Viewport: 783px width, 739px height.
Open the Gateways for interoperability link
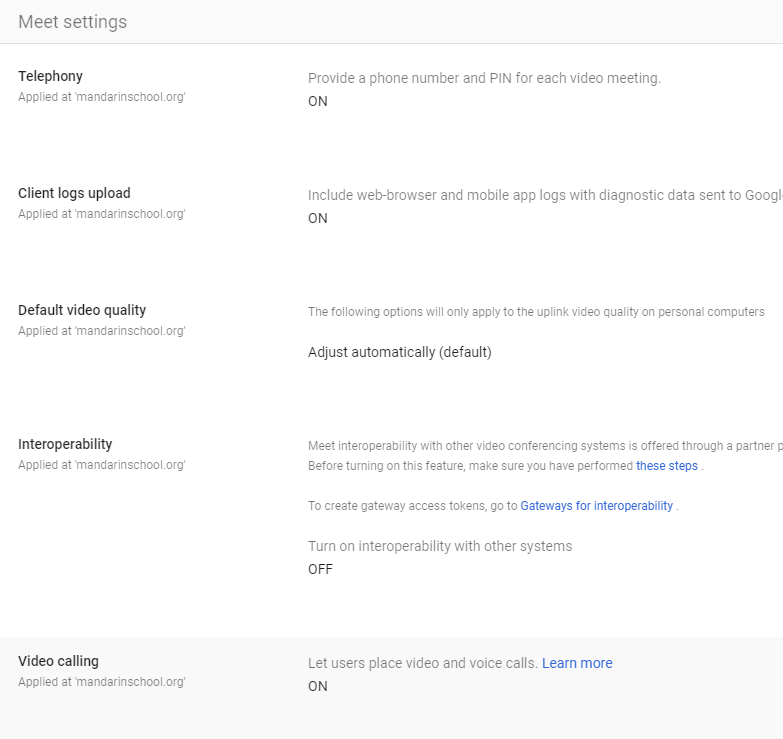tap(597, 506)
